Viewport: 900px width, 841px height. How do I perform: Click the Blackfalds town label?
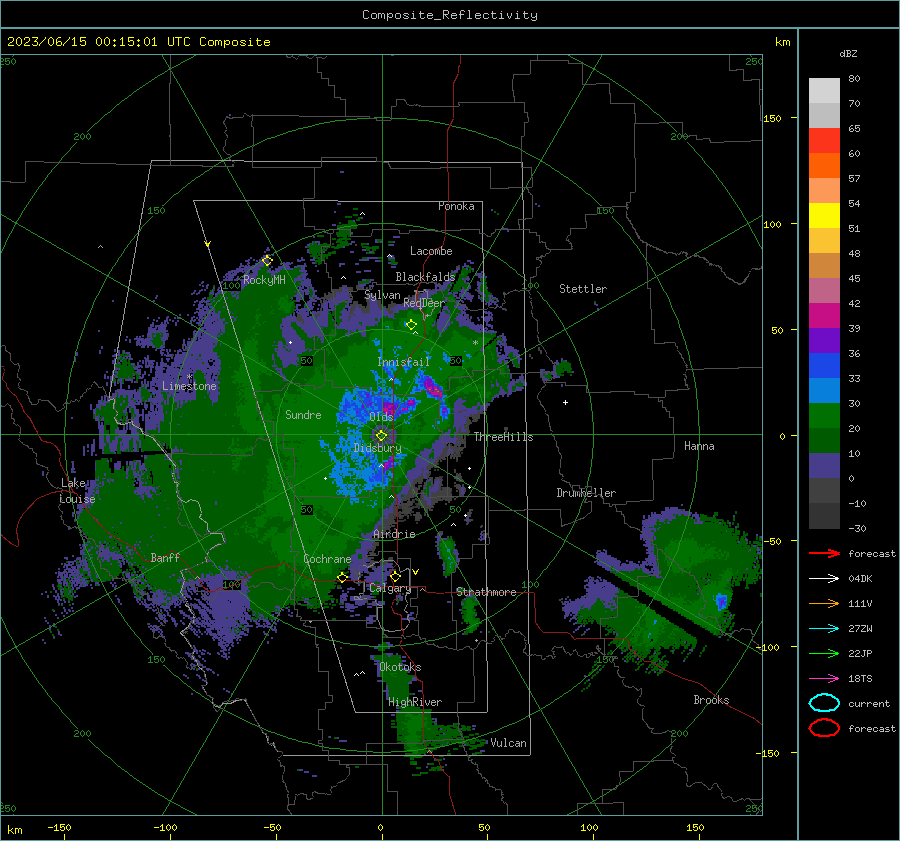[x=425, y=277]
